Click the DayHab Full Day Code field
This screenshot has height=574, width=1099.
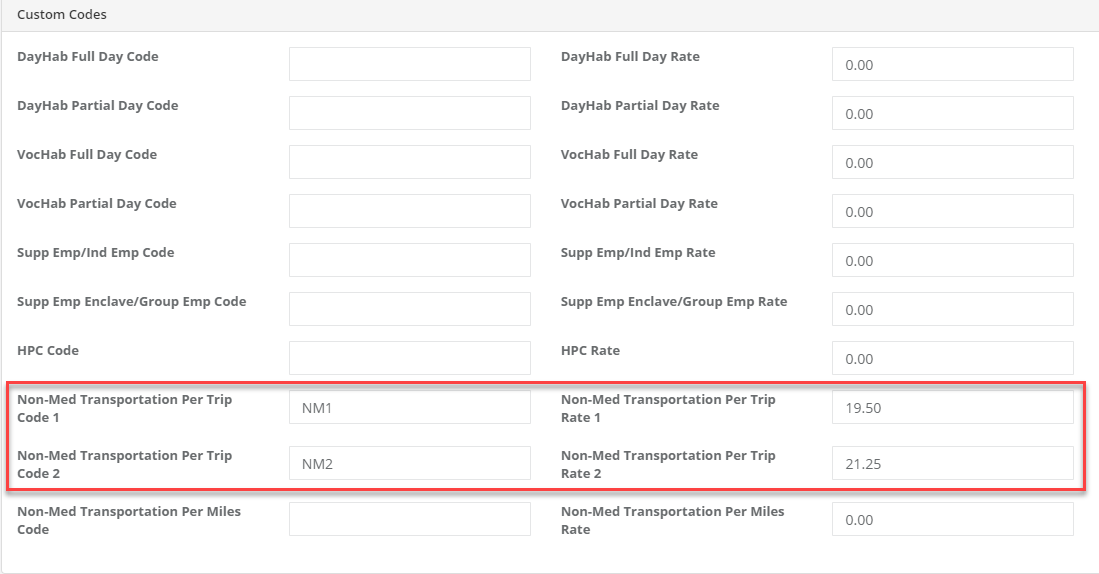click(409, 64)
